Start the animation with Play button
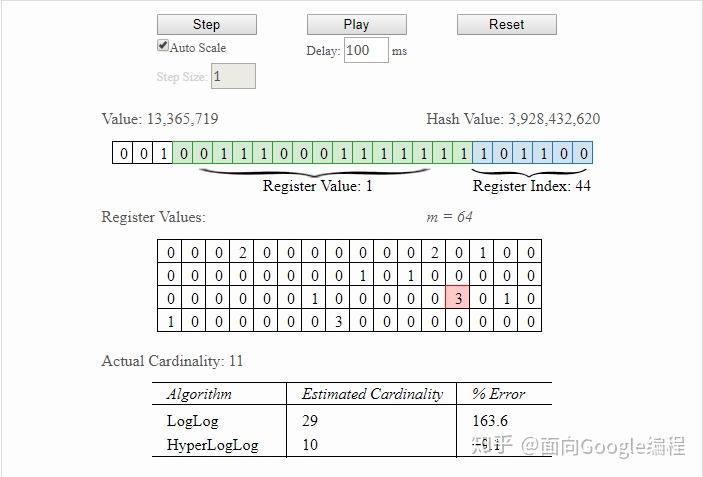Screen dimensions: 703x477 point(356,24)
